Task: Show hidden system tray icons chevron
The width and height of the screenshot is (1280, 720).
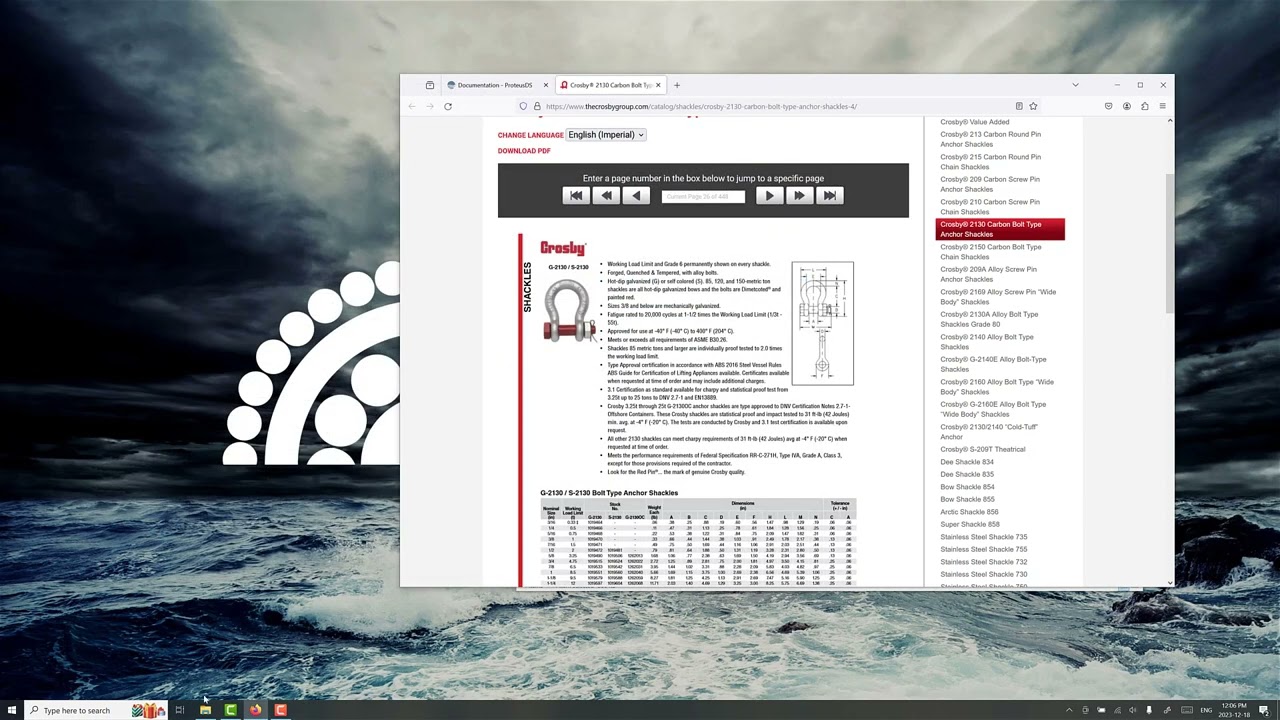Action: (1069, 710)
